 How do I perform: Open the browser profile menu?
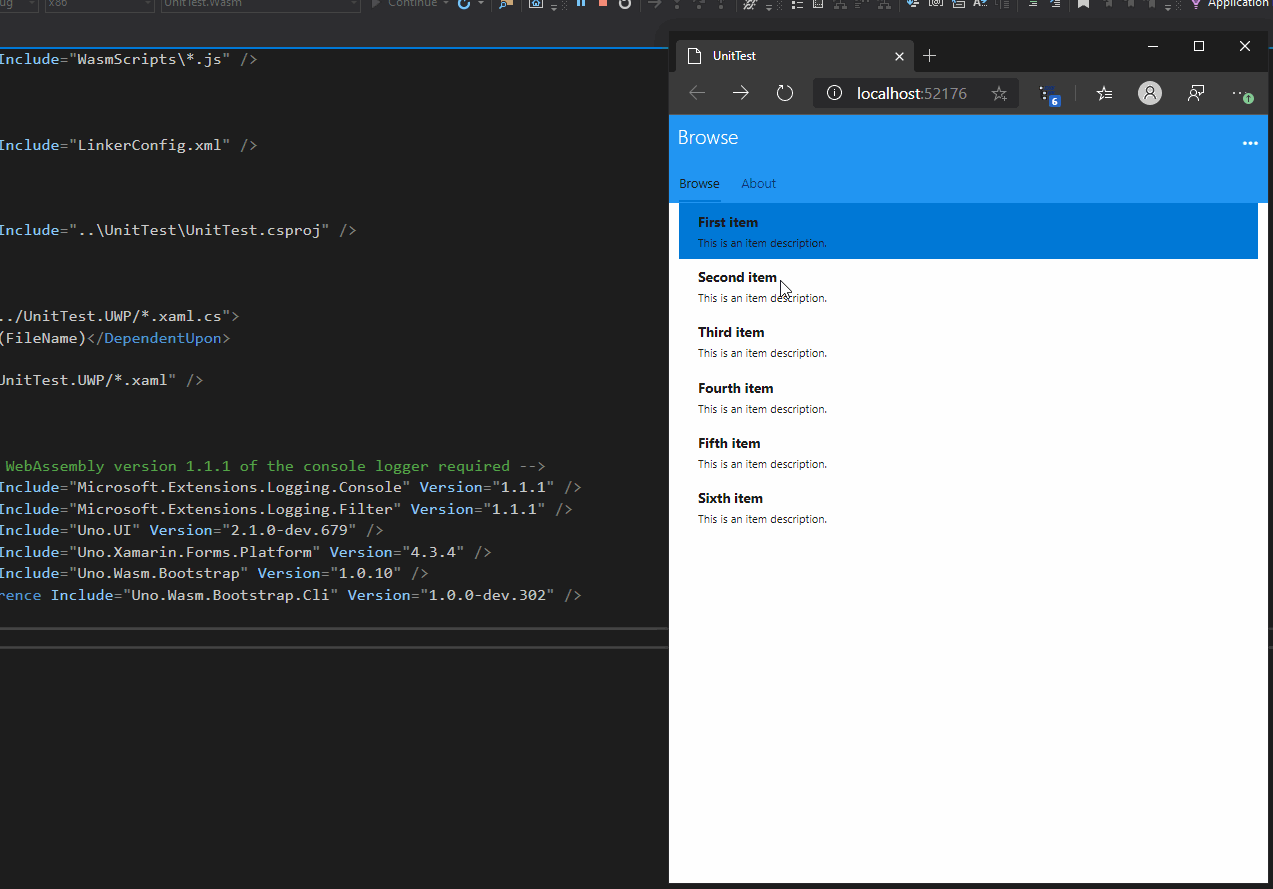[x=1150, y=93]
